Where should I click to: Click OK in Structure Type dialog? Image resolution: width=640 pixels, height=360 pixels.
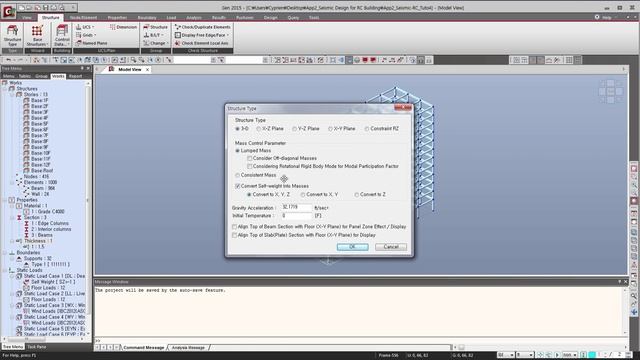353,247
